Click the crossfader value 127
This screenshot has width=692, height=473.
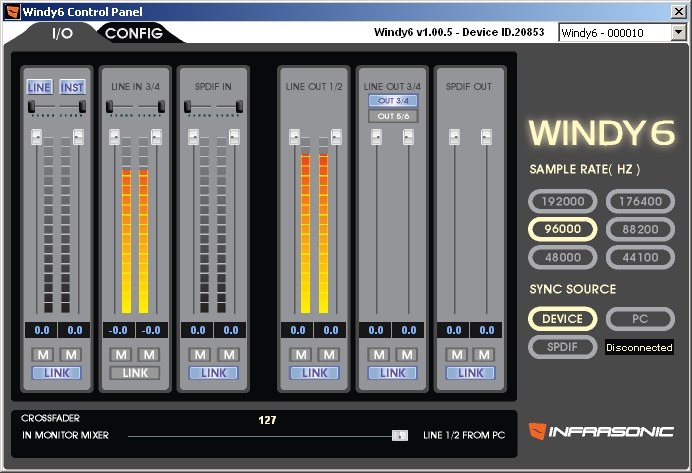coord(267,420)
